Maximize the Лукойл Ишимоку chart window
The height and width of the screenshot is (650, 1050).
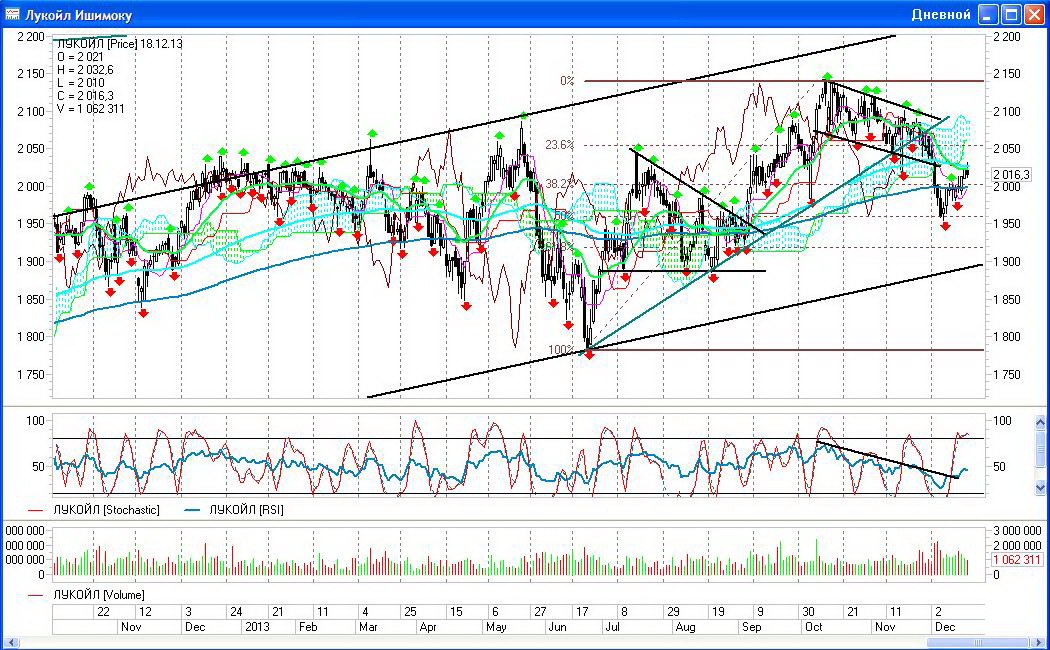(x=1012, y=14)
